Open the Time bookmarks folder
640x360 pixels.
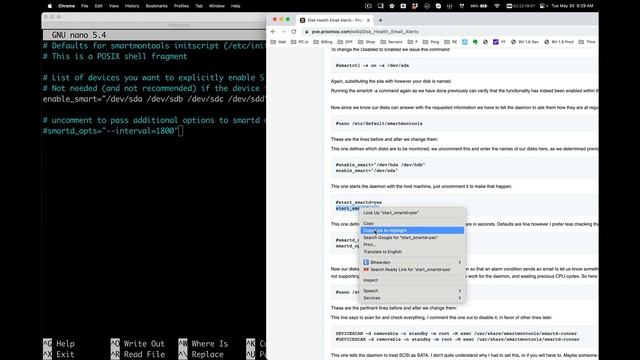[x=587, y=42]
